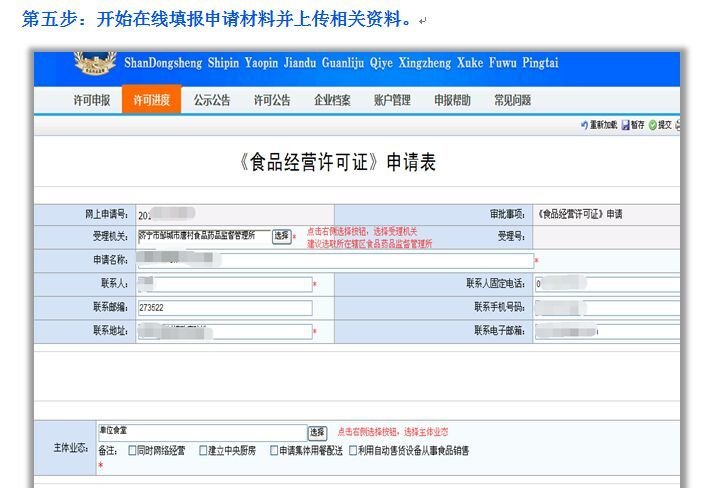The width and height of the screenshot is (721, 488).
Task: Click the platform emblem logo
Action: pos(95,63)
